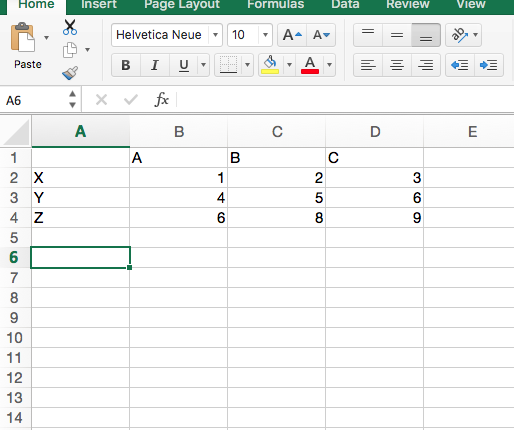Decrease indent icon
Viewport: 514px width, 430px height.
tap(460, 65)
